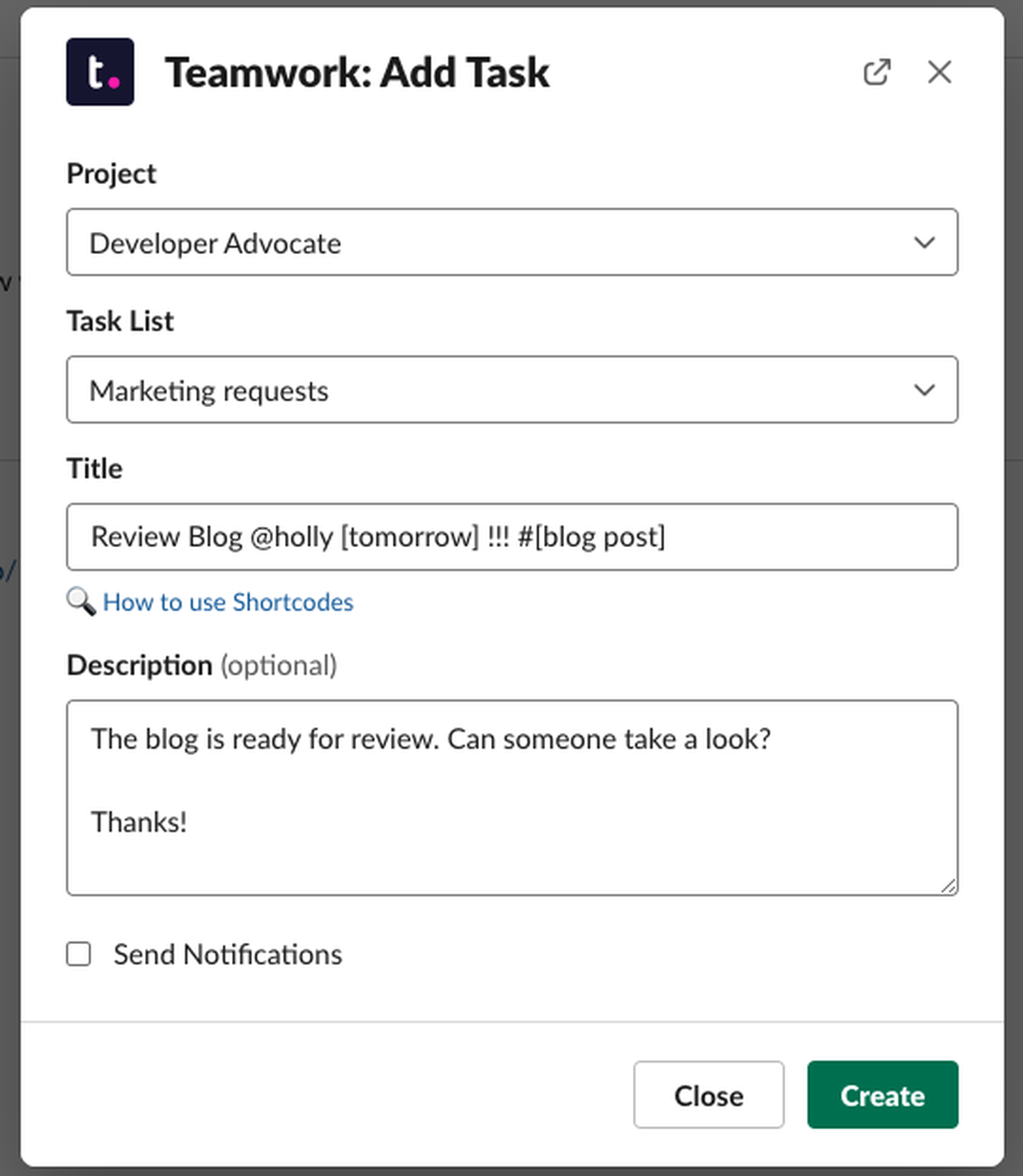Open the How to use Shortcodes link
Screen dimensions: 1023x1176
(228, 602)
